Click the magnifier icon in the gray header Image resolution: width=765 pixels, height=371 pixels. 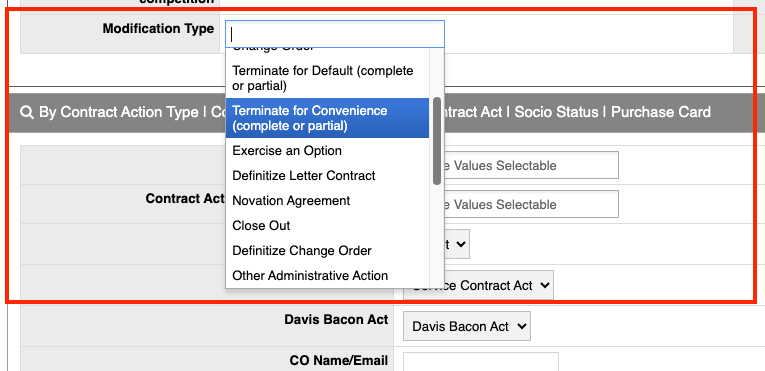26,112
